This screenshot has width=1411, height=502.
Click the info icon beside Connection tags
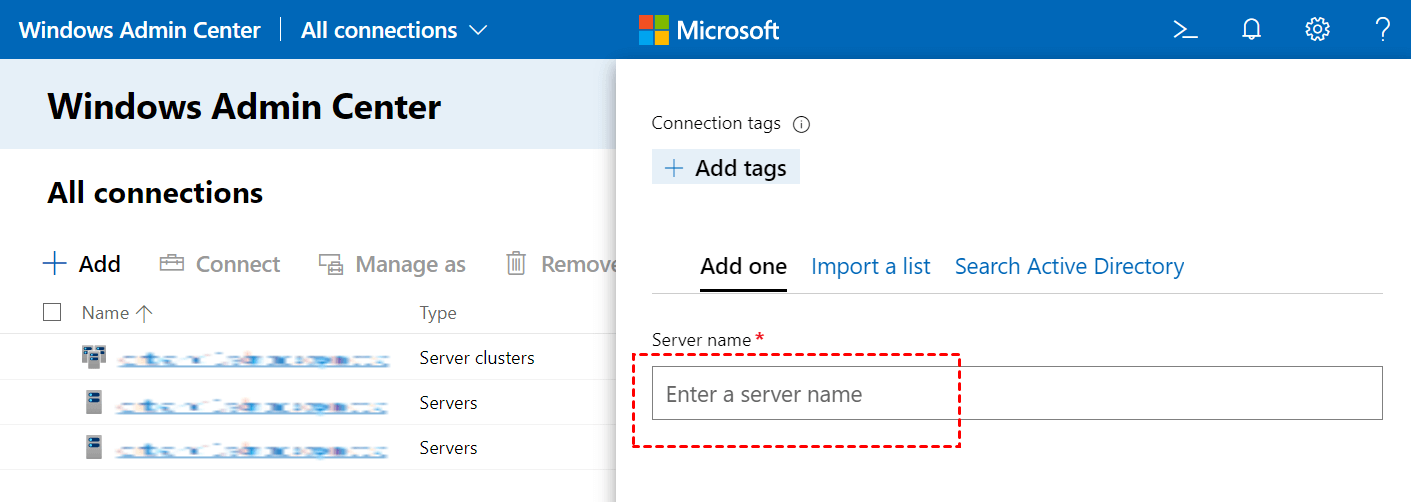801,125
